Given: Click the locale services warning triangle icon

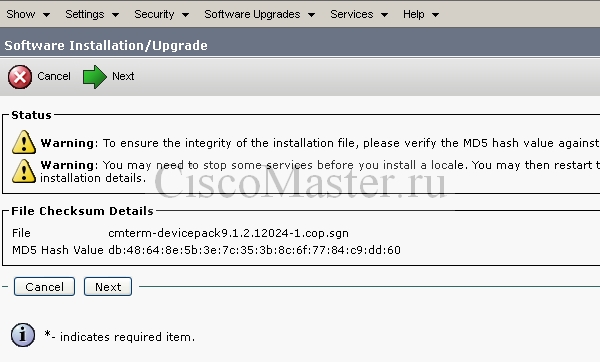Looking at the screenshot, I should 24,171.
